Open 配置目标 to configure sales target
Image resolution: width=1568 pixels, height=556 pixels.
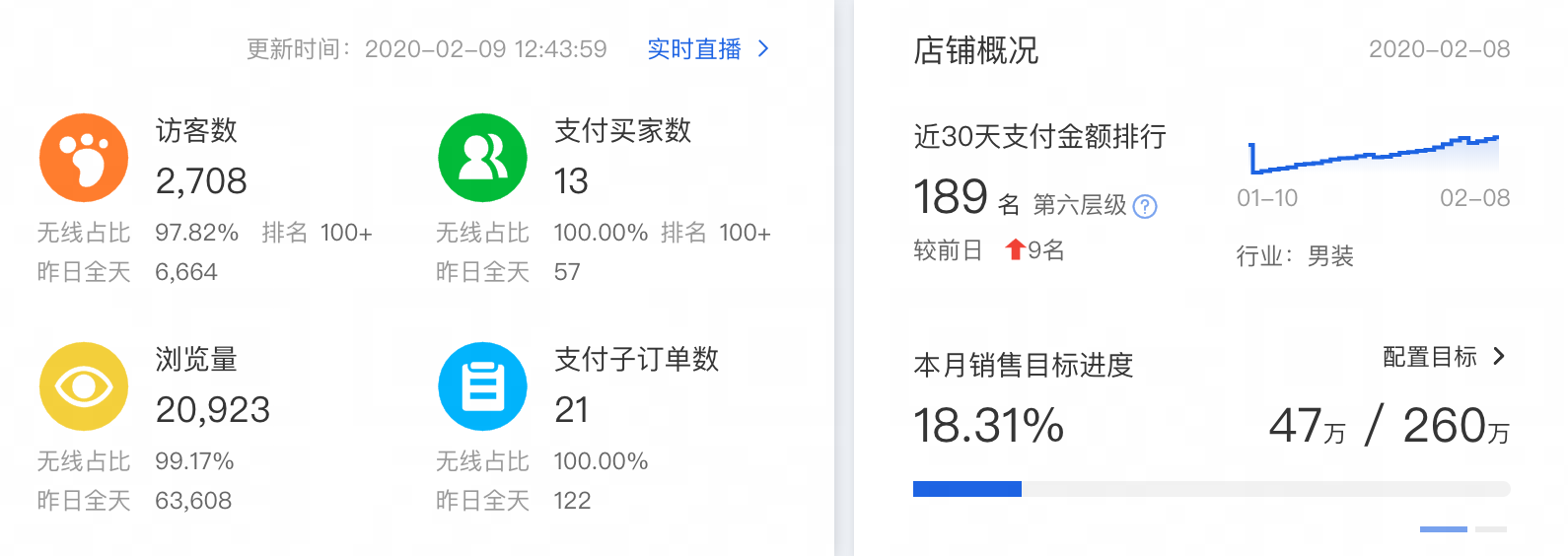click(1430, 357)
